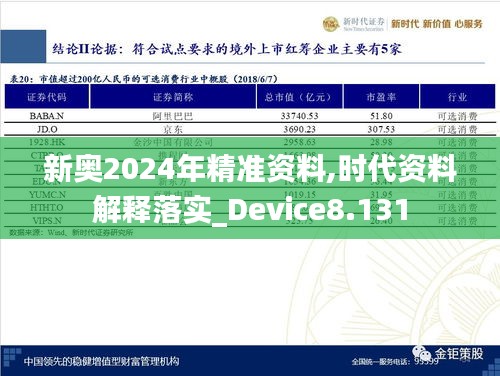The height and width of the screenshot is (376, 500).
Task: Select market cap value 3690.23
Action: (x=299, y=129)
